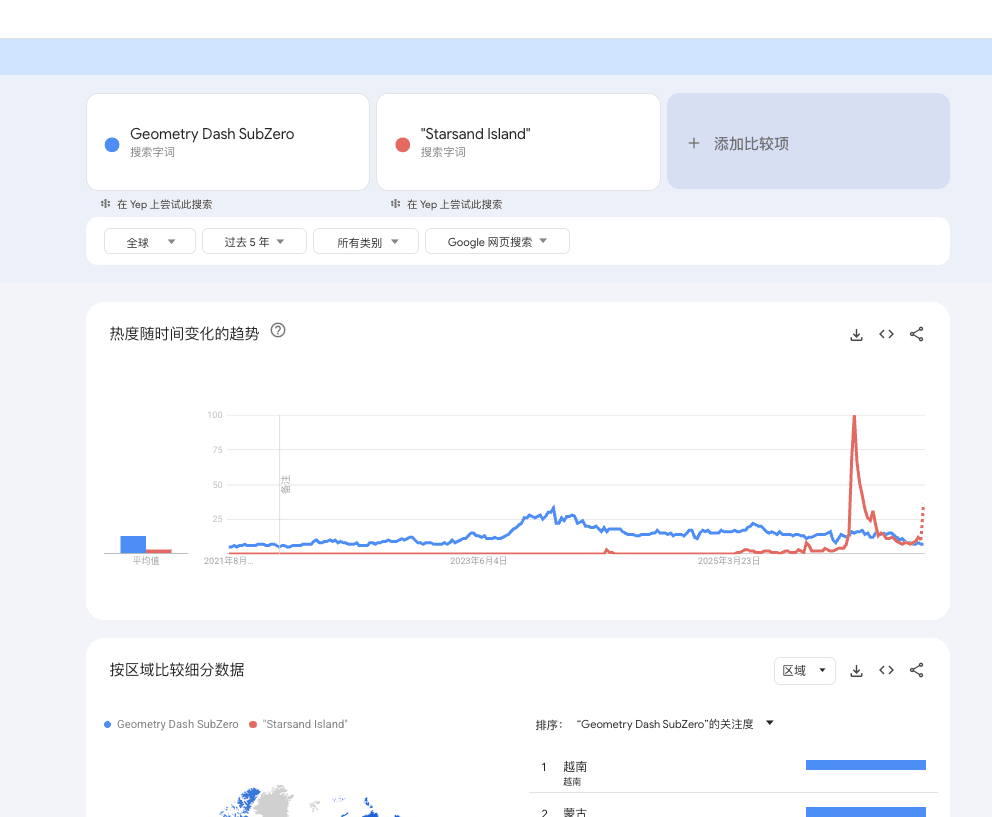The width and height of the screenshot is (992, 817).
Task: Download the regional breakdown data
Action: coord(856,671)
